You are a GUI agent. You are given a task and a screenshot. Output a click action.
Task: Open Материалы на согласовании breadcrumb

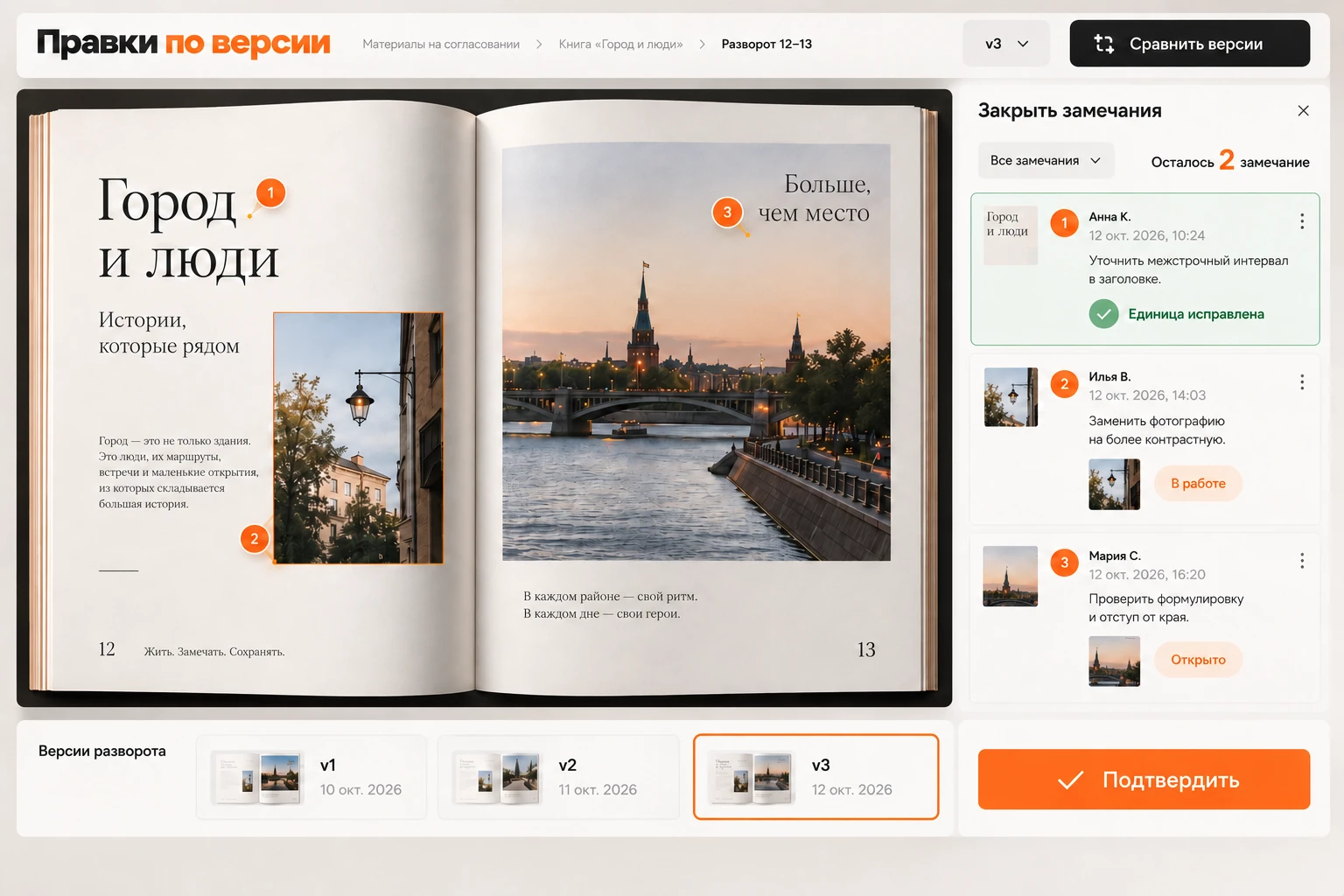click(x=441, y=44)
